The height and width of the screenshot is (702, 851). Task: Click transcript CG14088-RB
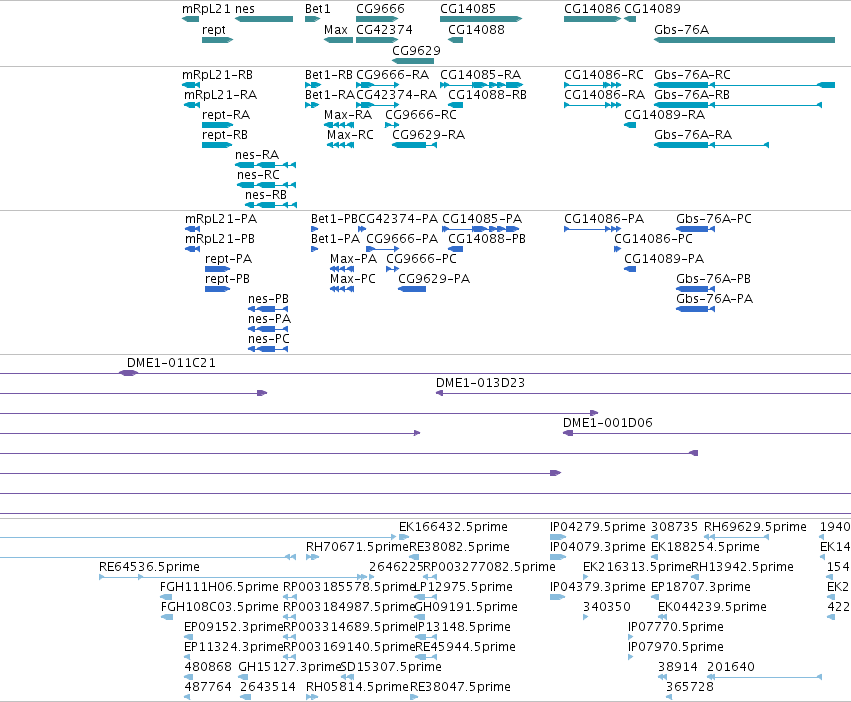point(487,95)
